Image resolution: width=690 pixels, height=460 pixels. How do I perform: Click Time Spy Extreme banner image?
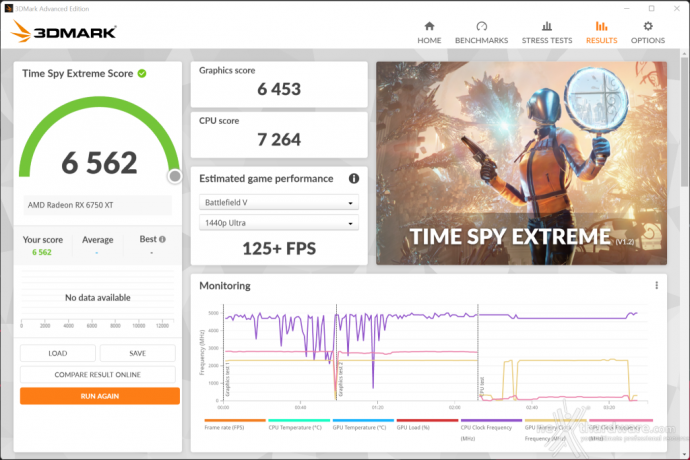click(x=521, y=163)
